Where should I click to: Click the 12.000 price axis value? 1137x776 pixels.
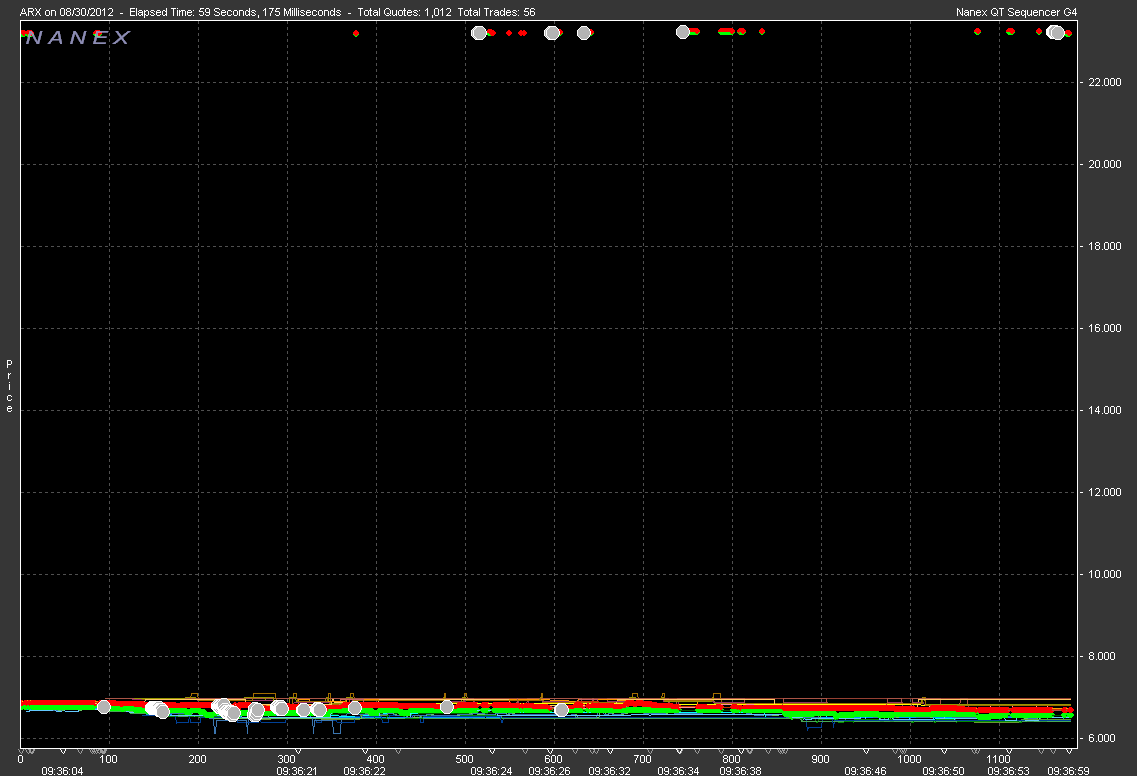[1104, 492]
